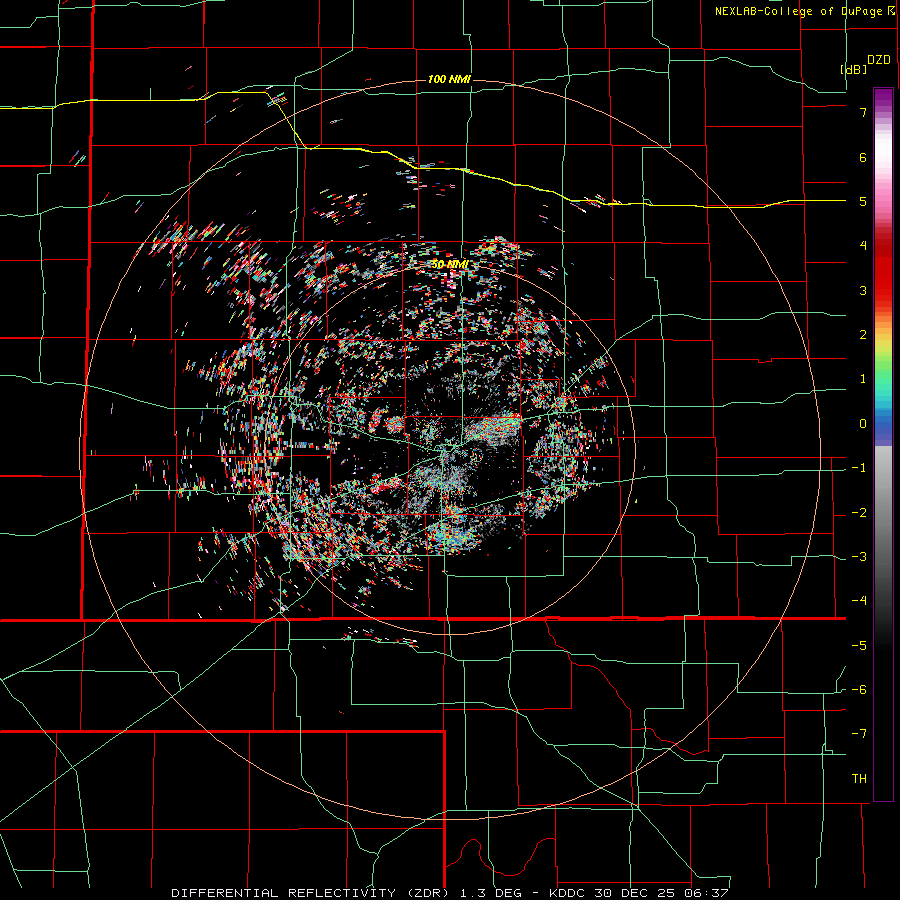Click the -6 value on color scale

point(859,690)
